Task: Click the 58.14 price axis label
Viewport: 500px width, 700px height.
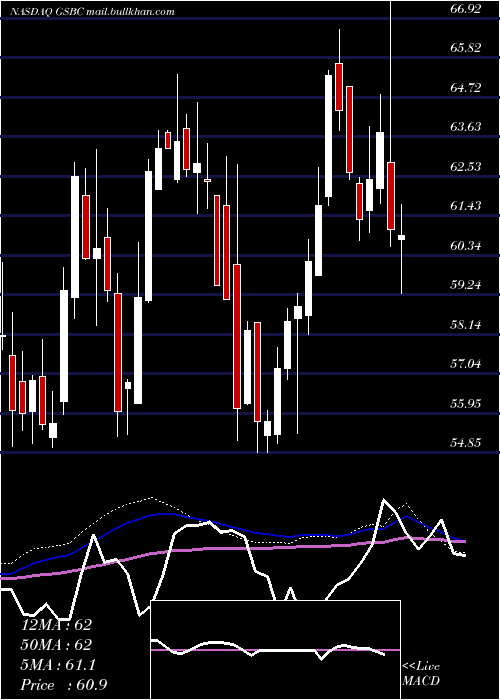Action: coord(466,324)
